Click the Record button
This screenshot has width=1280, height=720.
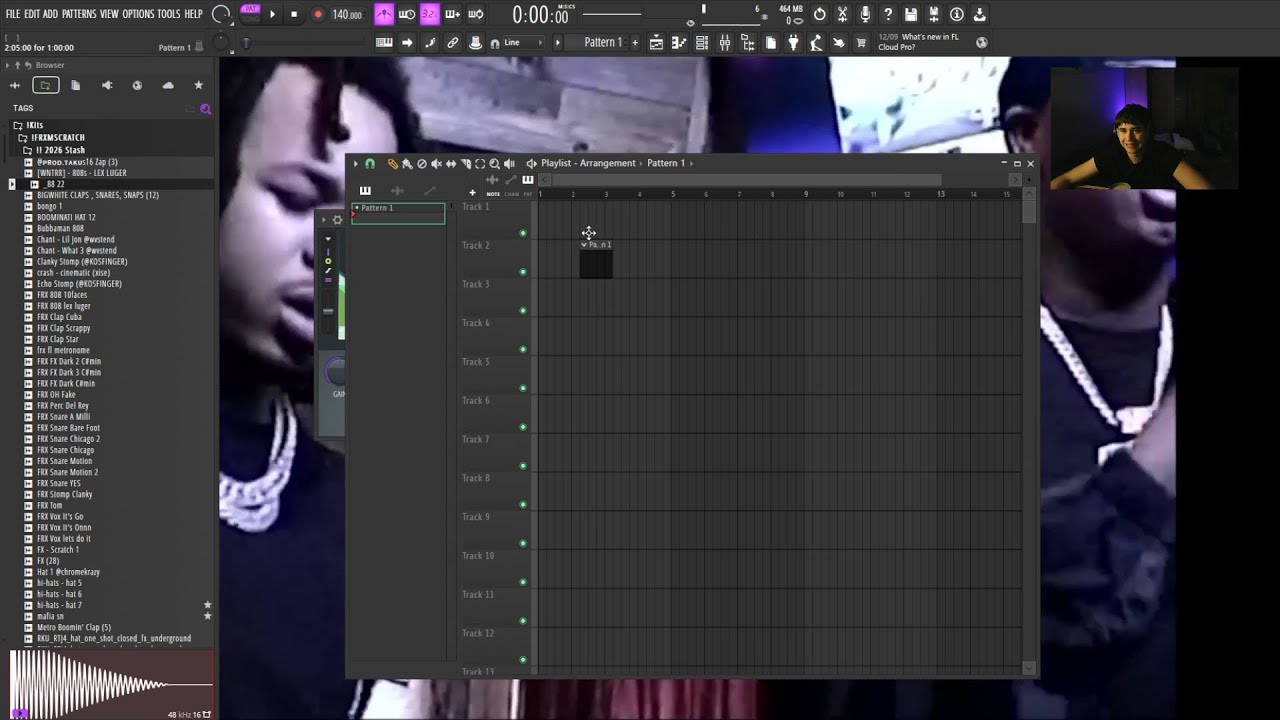(318, 14)
